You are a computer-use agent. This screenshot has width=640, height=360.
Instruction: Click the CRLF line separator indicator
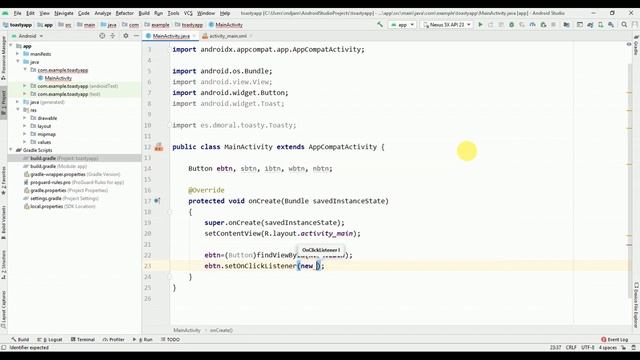pyautogui.click(x=571, y=348)
